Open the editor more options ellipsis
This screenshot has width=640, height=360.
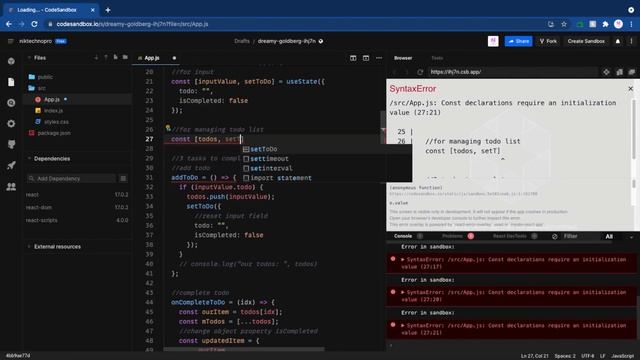[379, 58]
